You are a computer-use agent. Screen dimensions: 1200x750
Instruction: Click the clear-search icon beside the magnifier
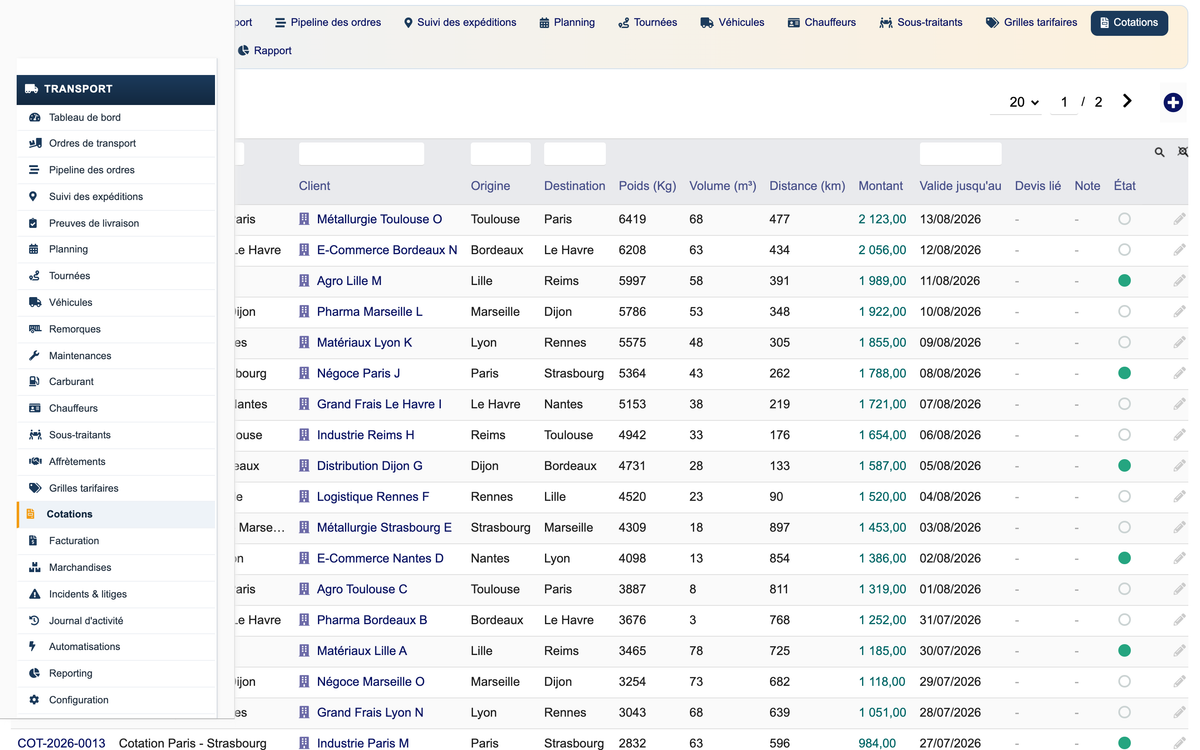pos(1183,153)
